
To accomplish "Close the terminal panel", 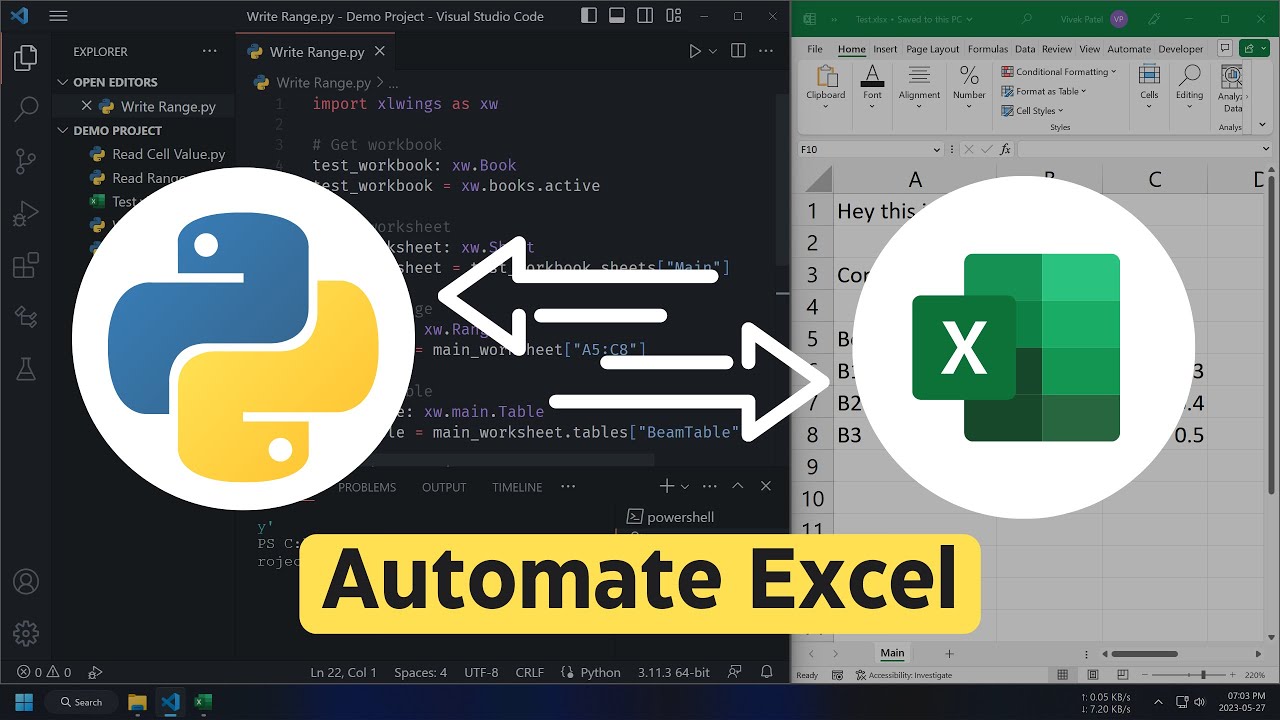I will tap(766, 486).
